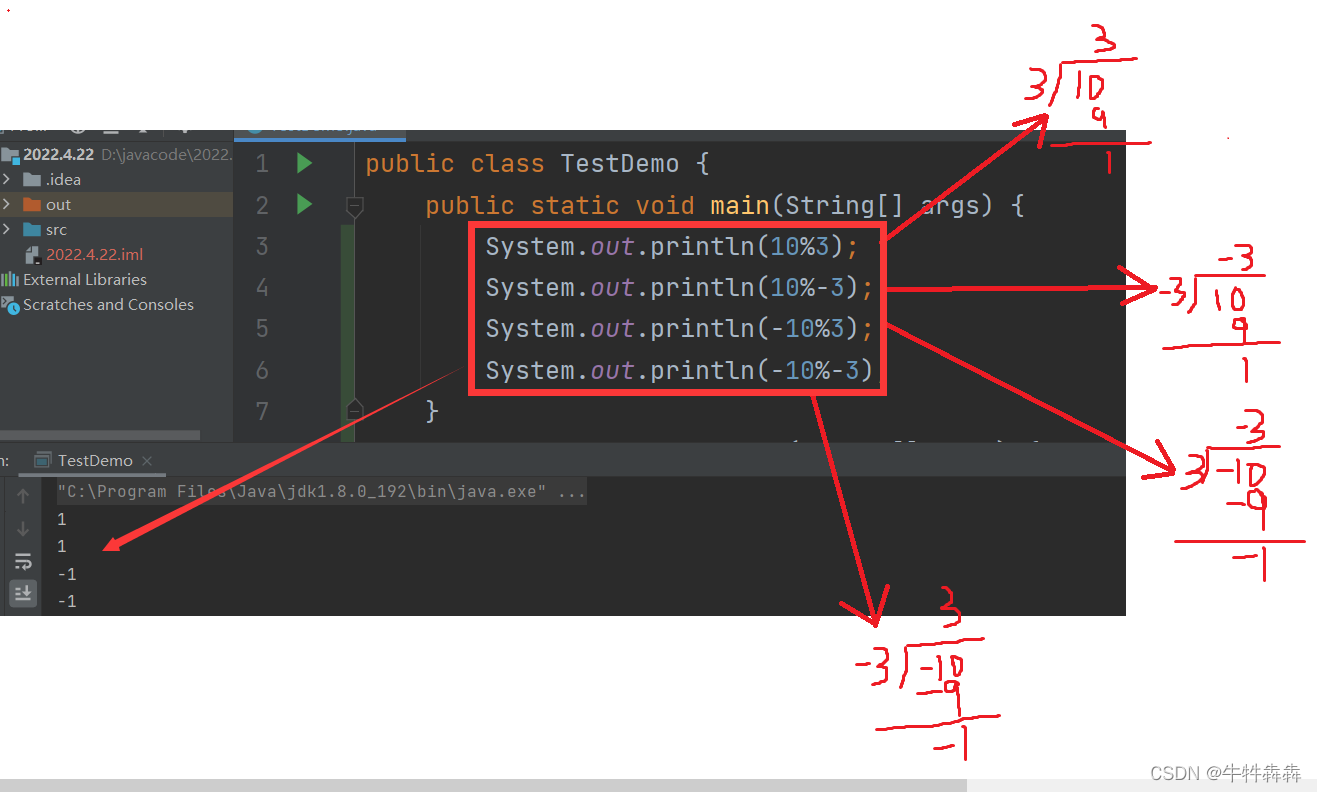The height and width of the screenshot is (792, 1317).
Task: Expand the .idea folder chevron
Action: 6,180
